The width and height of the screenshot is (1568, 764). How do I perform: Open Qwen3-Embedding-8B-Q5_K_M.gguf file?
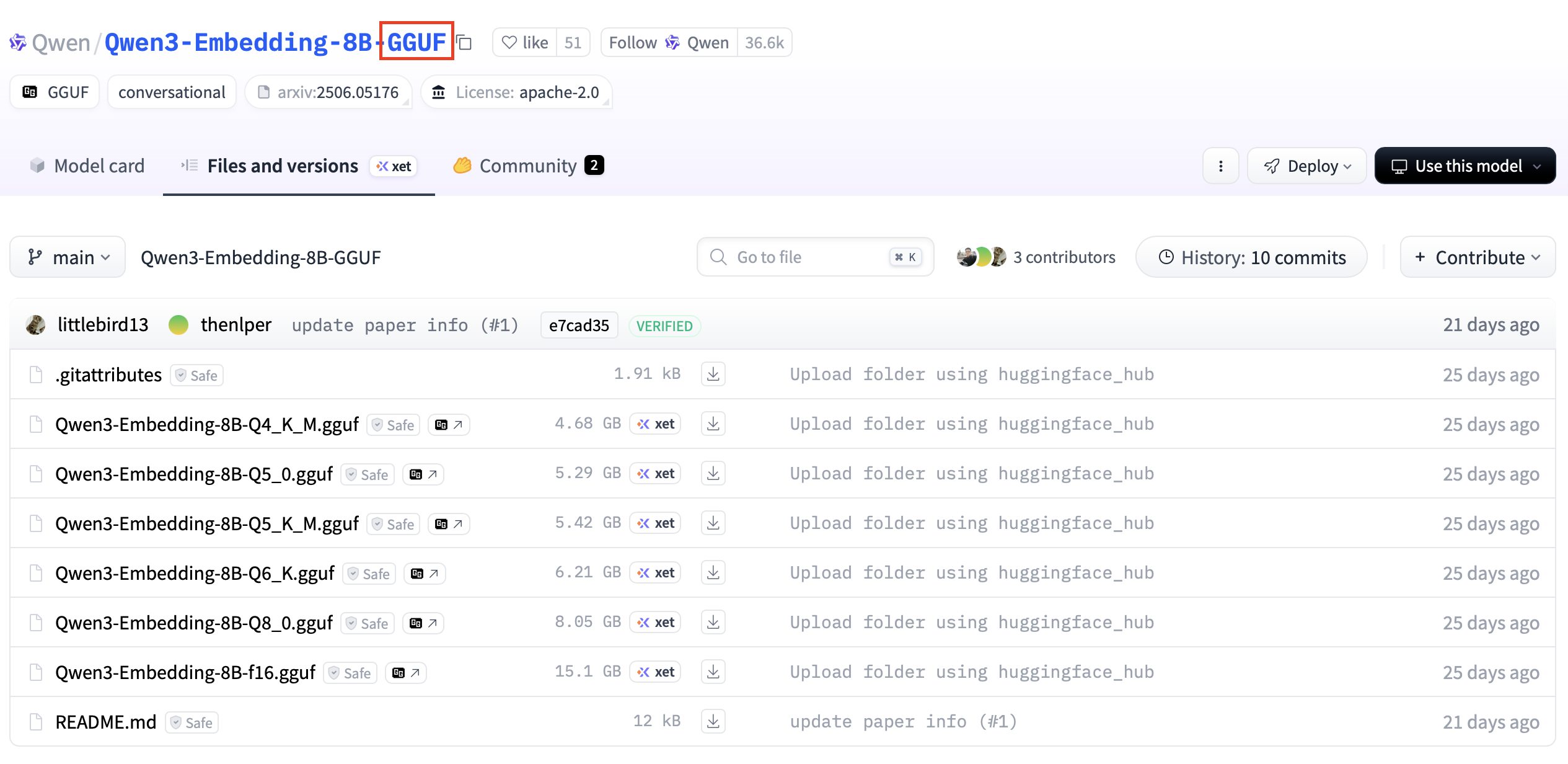(207, 523)
